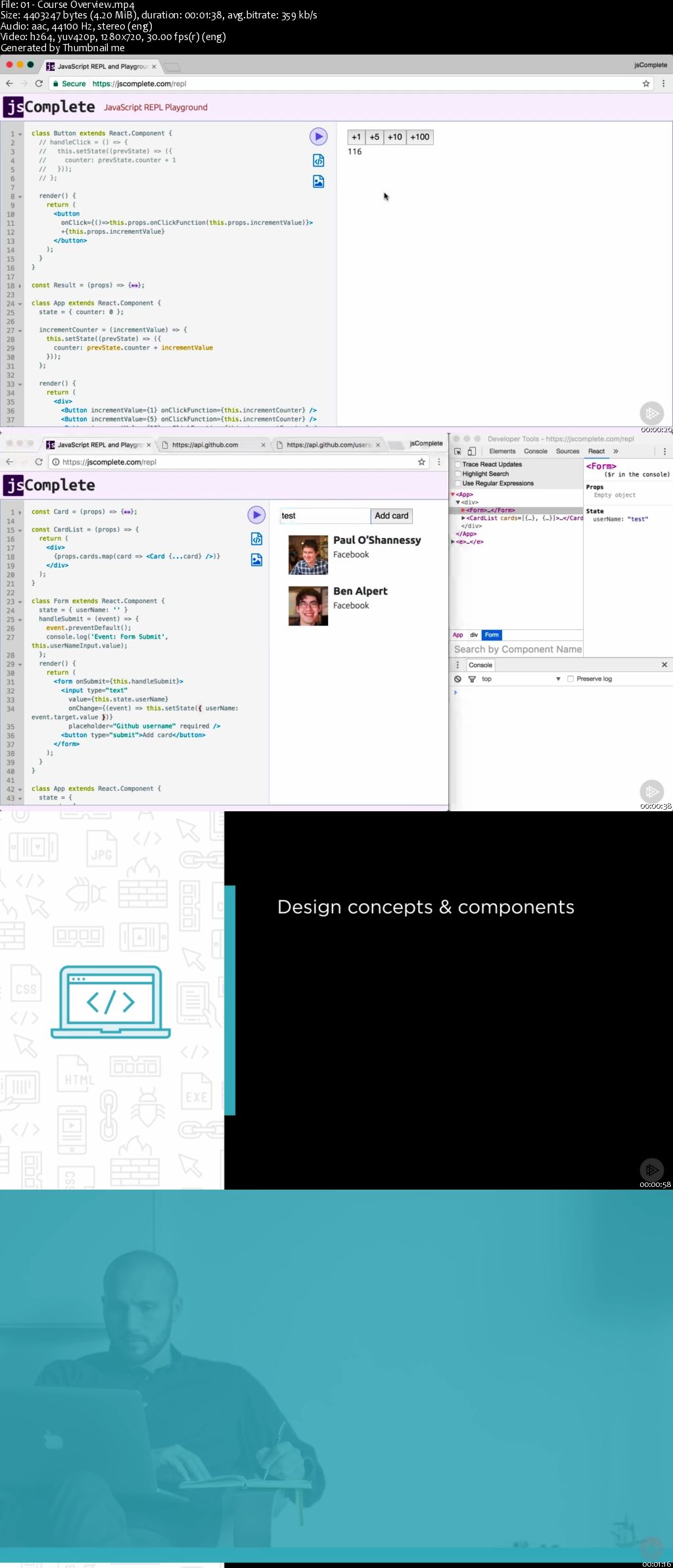The height and width of the screenshot is (1568, 673).
Task: Collapse the <App> node in React tree
Action: coord(453,494)
